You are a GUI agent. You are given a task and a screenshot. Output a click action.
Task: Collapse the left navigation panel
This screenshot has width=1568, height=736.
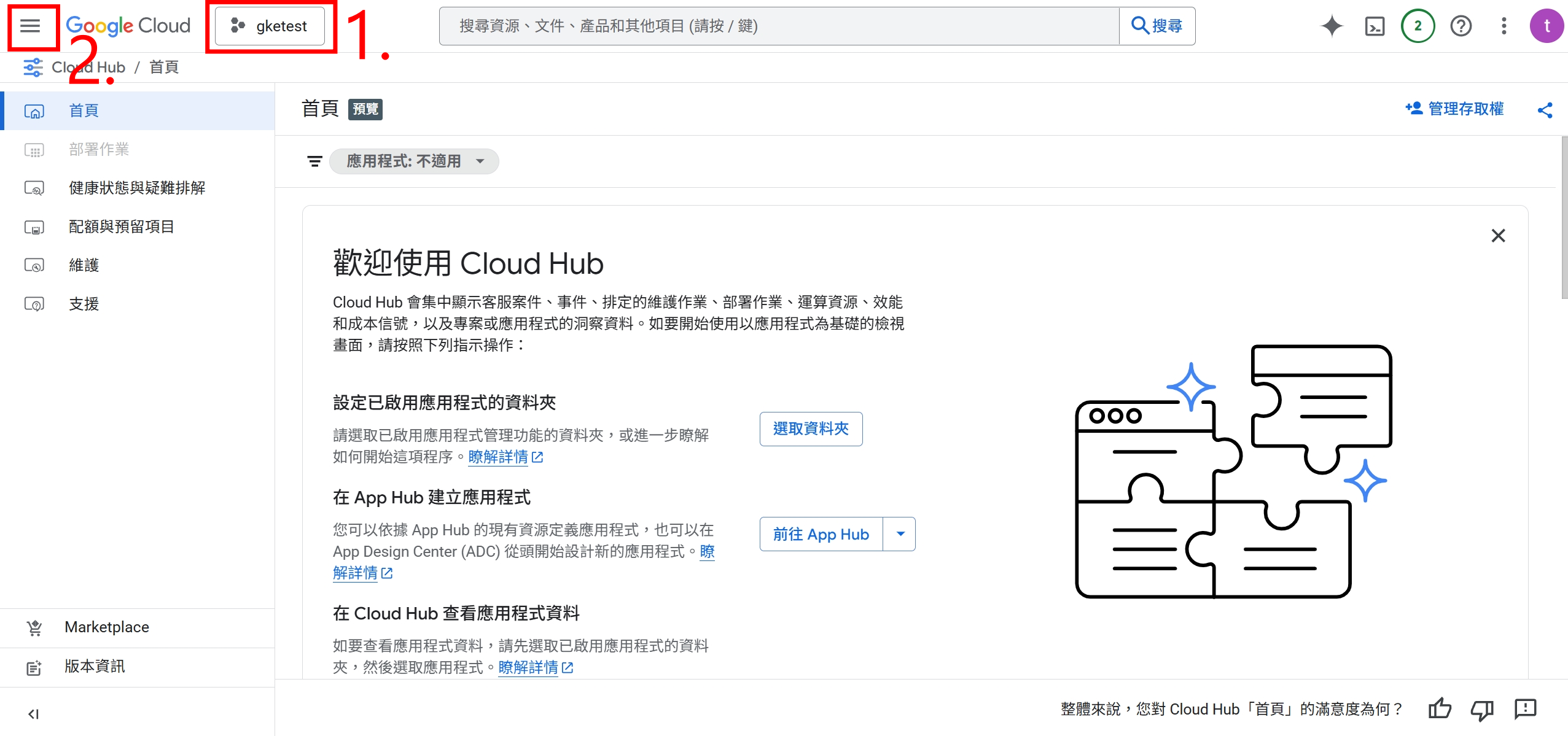(34, 714)
